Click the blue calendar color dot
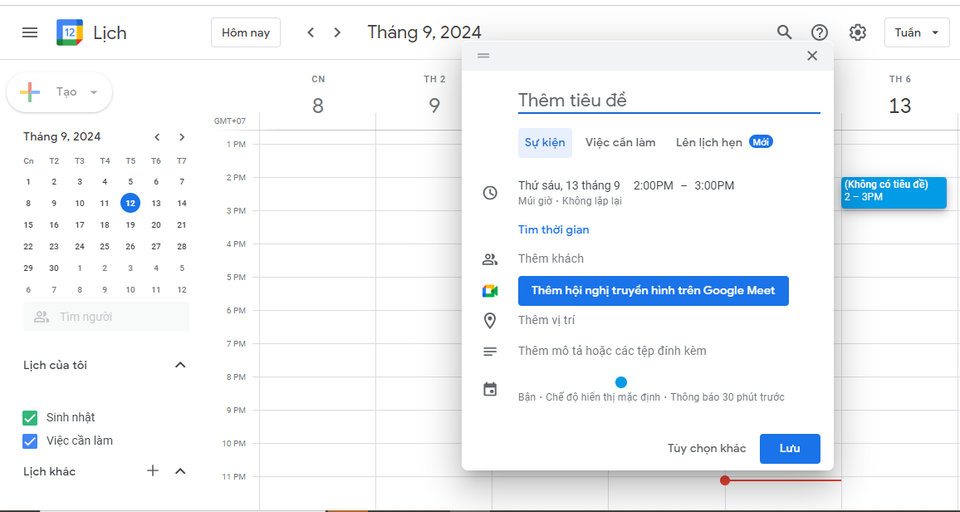Viewport: 960px width, 512px height. (621, 382)
